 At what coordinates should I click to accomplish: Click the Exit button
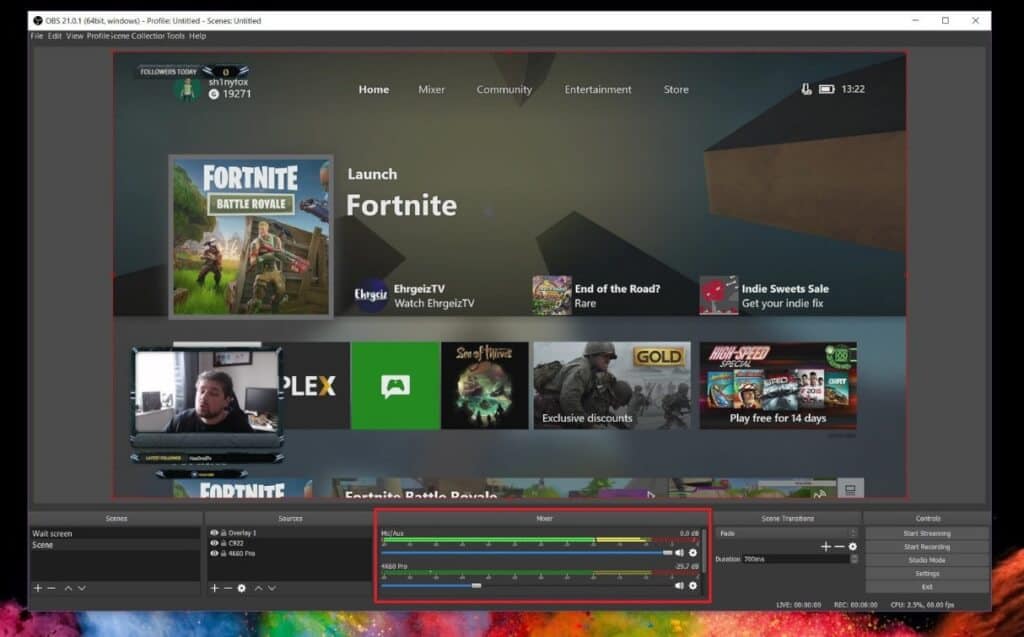pyautogui.click(x=927, y=587)
